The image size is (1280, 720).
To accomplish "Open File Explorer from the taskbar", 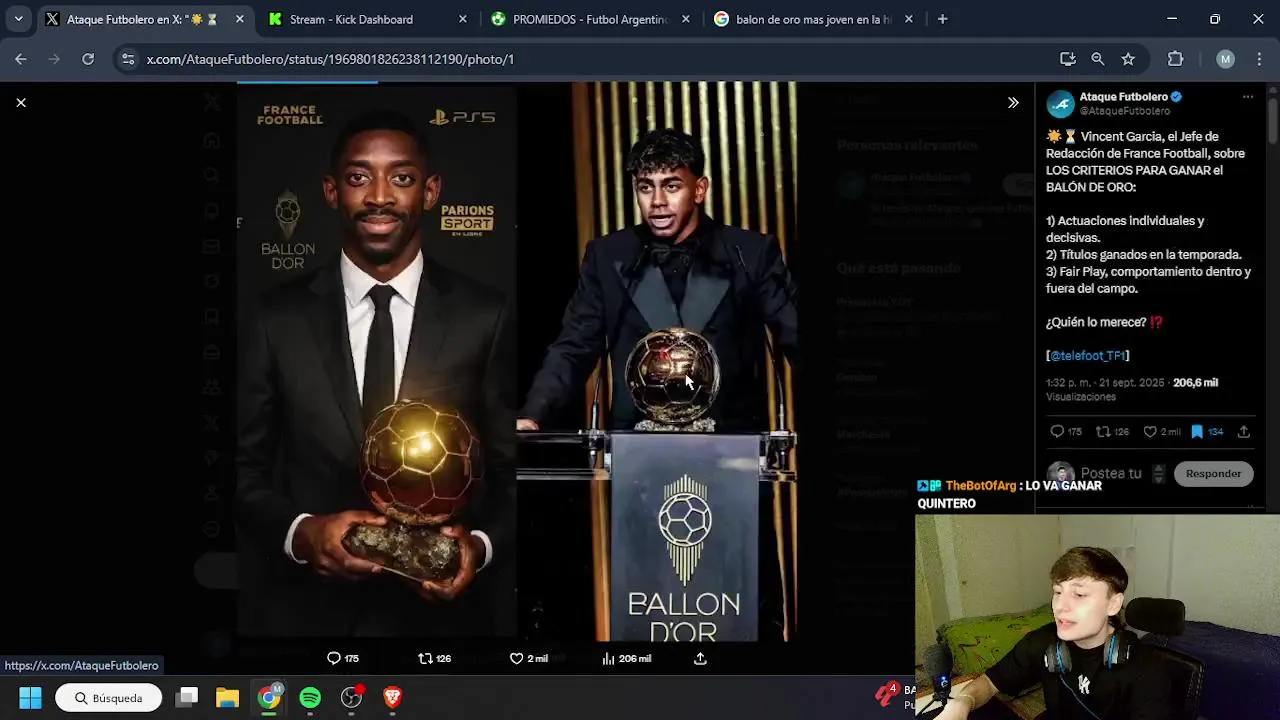I will (228, 697).
